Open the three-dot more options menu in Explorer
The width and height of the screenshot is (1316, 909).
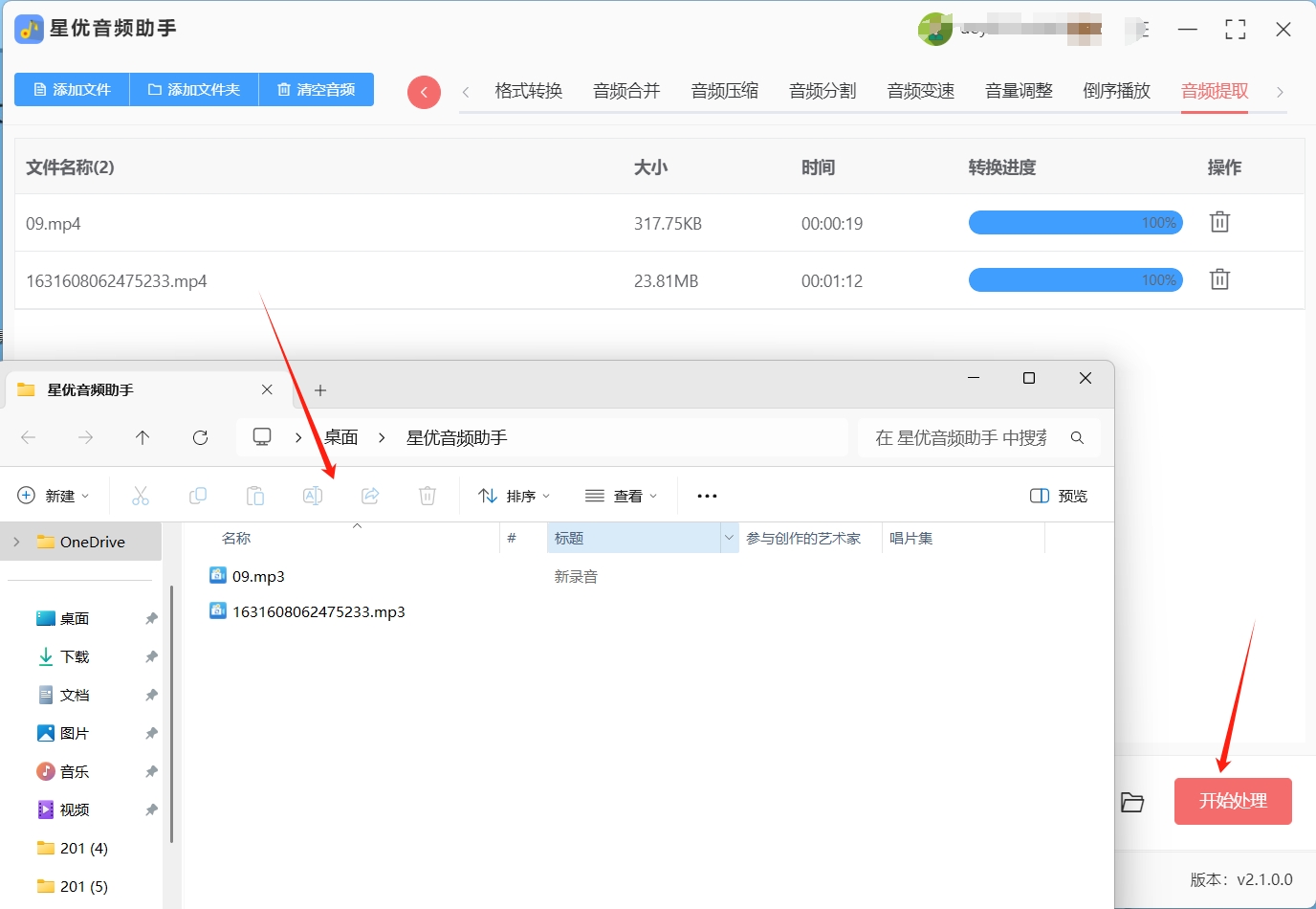(x=707, y=496)
